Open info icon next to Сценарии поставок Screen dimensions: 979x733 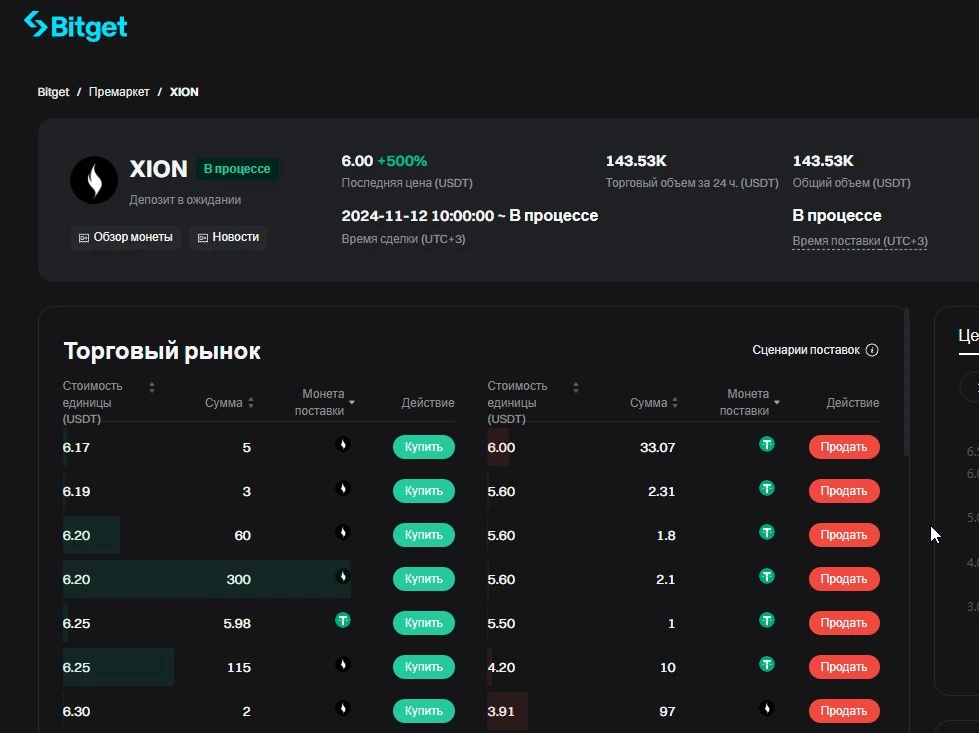tap(872, 350)
